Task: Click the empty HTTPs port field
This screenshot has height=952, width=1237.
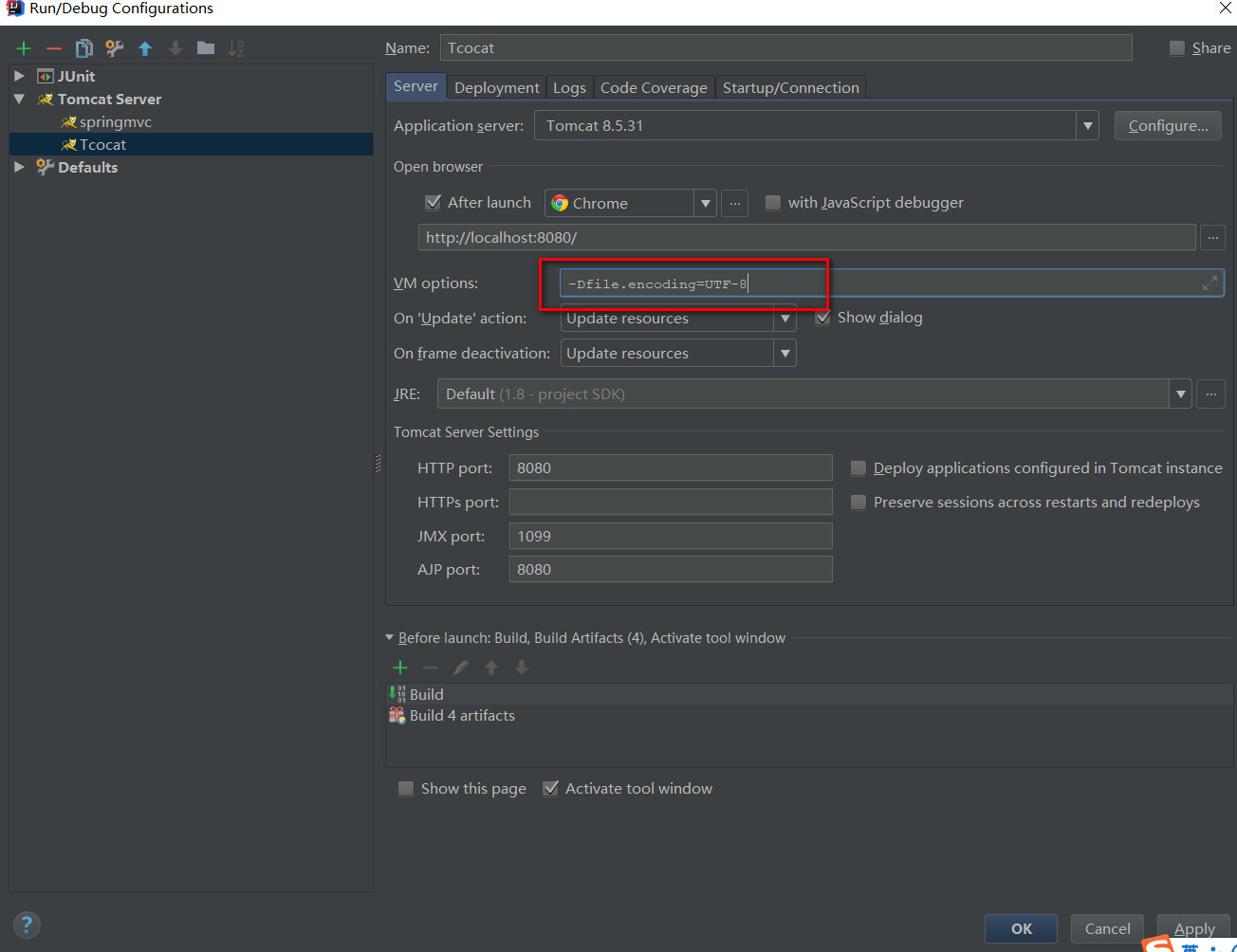Action: click(671, 502)
